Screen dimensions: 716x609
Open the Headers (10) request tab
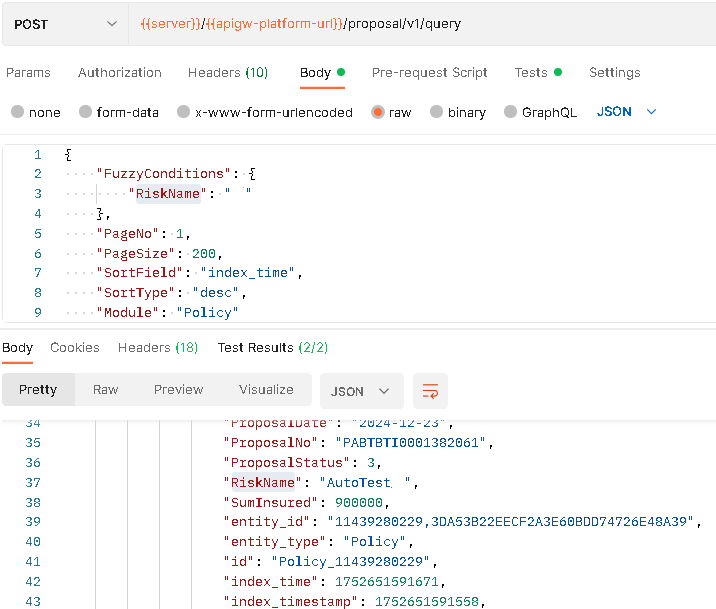pos(228,73)
